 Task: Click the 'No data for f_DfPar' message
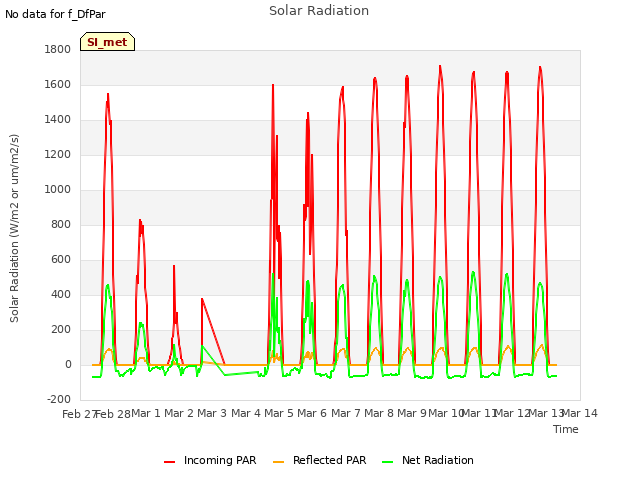pos(55,14)
